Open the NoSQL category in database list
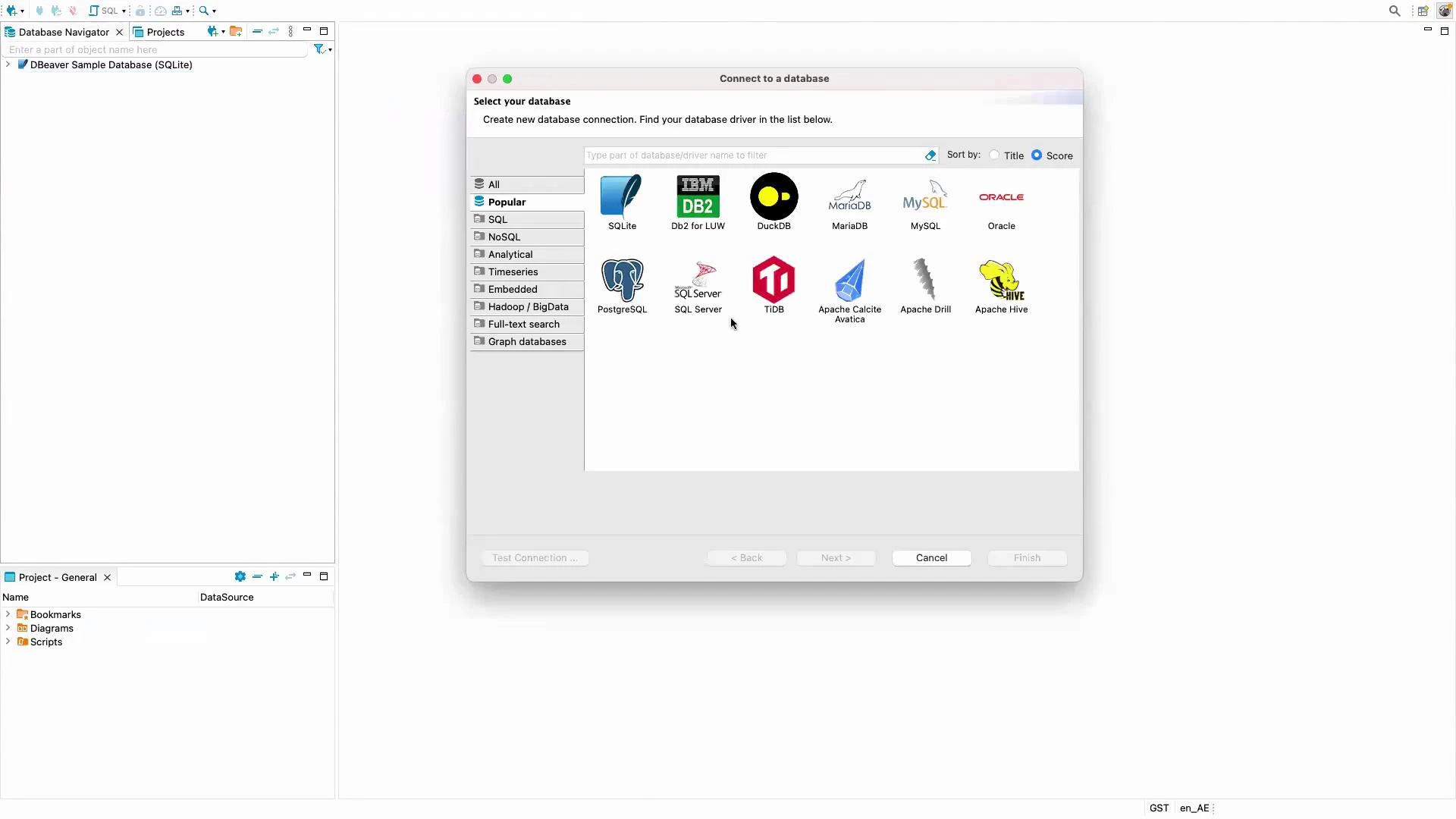This screenshot has width=1456, height=819. click(x=504, y=237)
